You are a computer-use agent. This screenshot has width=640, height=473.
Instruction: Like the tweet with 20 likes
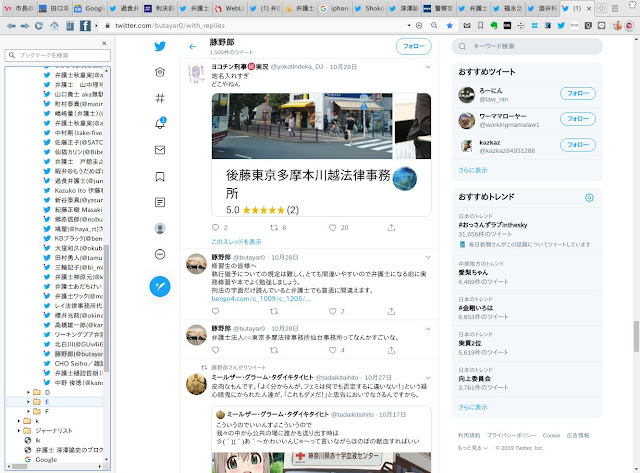point(333,228)
